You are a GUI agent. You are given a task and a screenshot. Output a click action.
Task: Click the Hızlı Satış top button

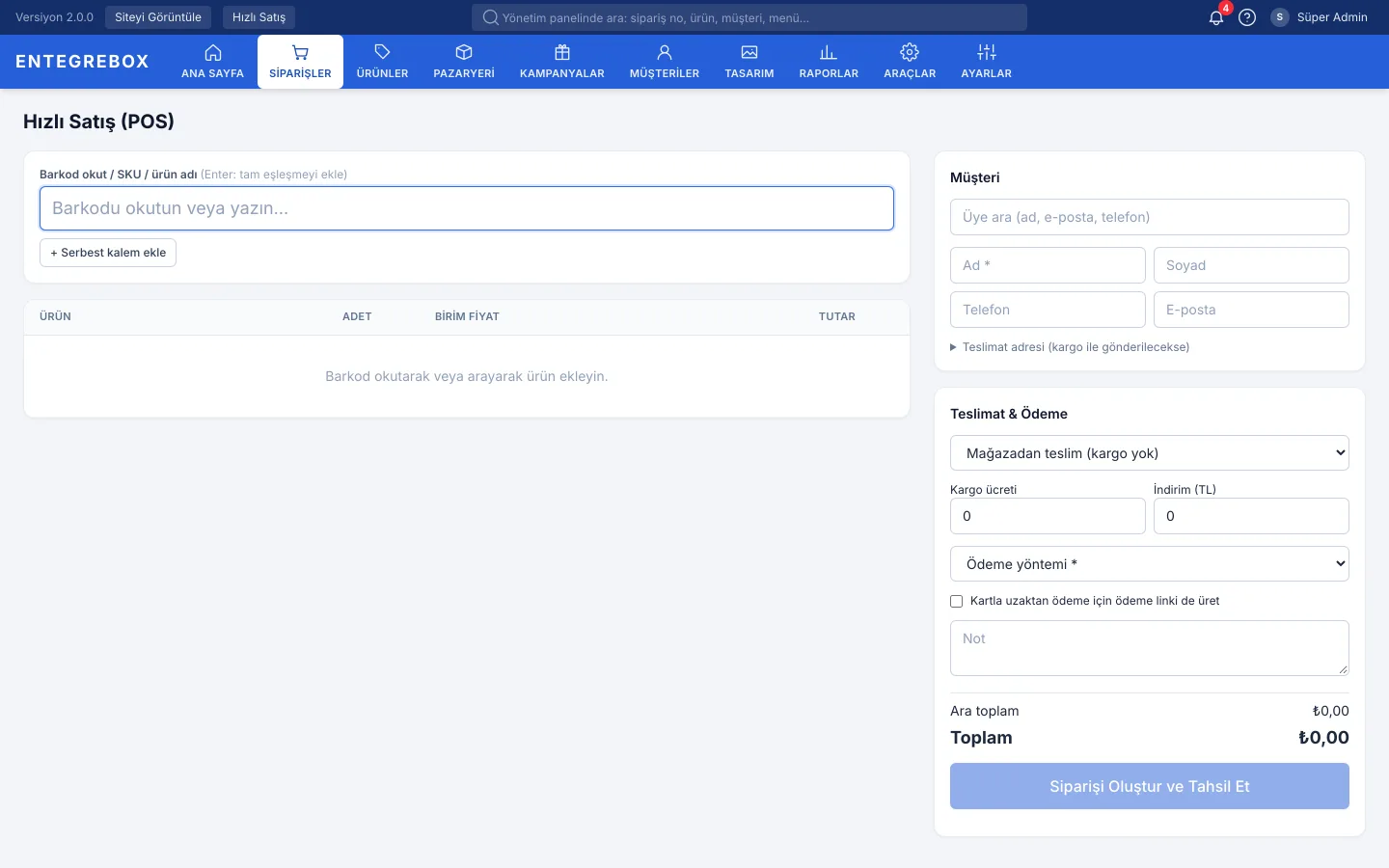[x=259, y=17]
